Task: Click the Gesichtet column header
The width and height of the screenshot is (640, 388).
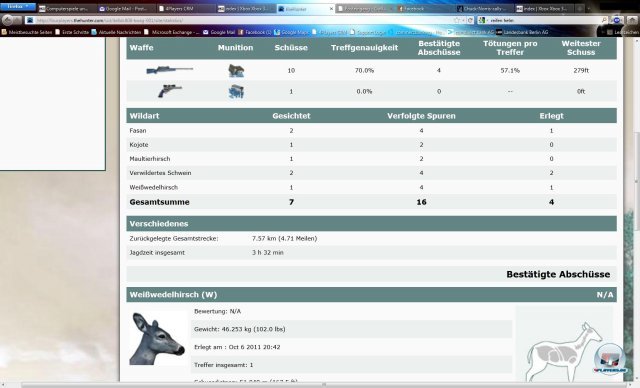Action: pyautogui.click(x=291, y=116)
